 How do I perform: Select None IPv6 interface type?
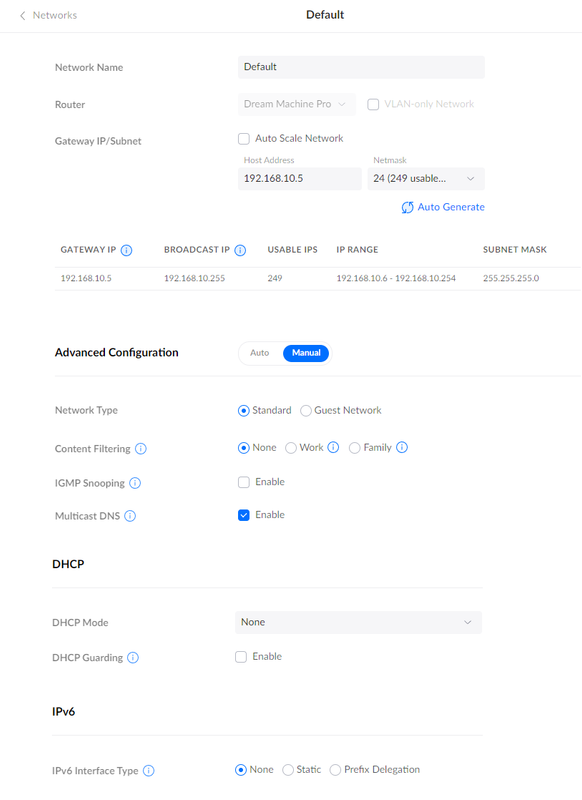point(241,770)
